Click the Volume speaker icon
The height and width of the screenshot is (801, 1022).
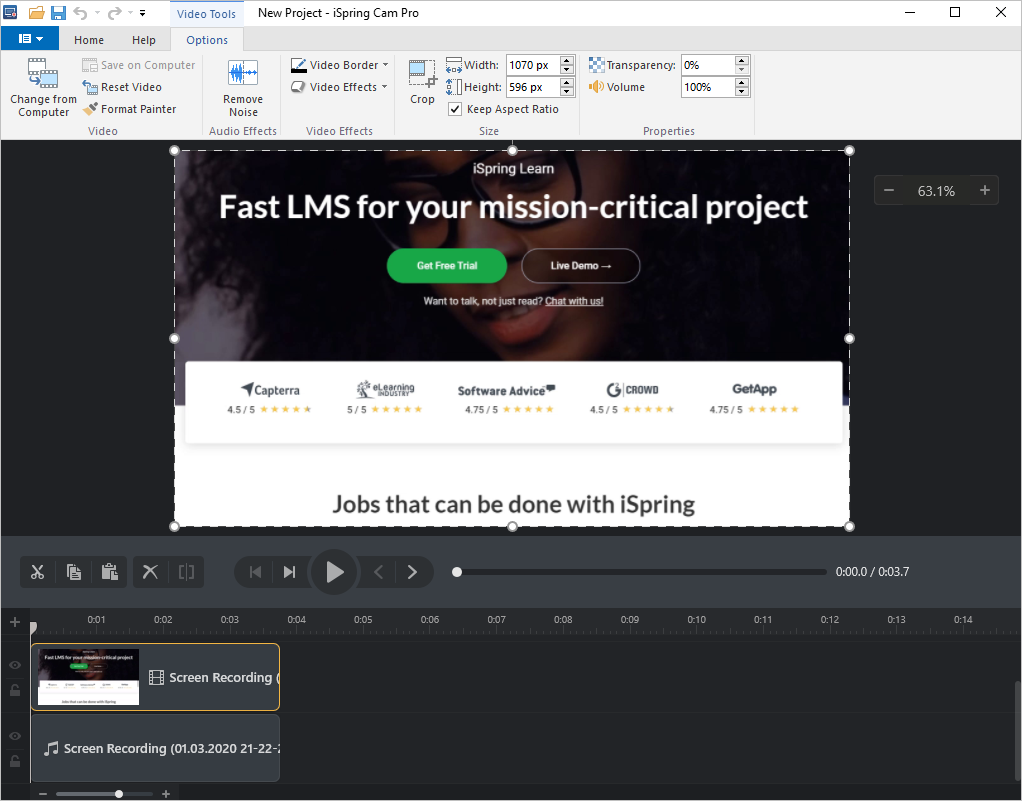[x=596, y=87]
